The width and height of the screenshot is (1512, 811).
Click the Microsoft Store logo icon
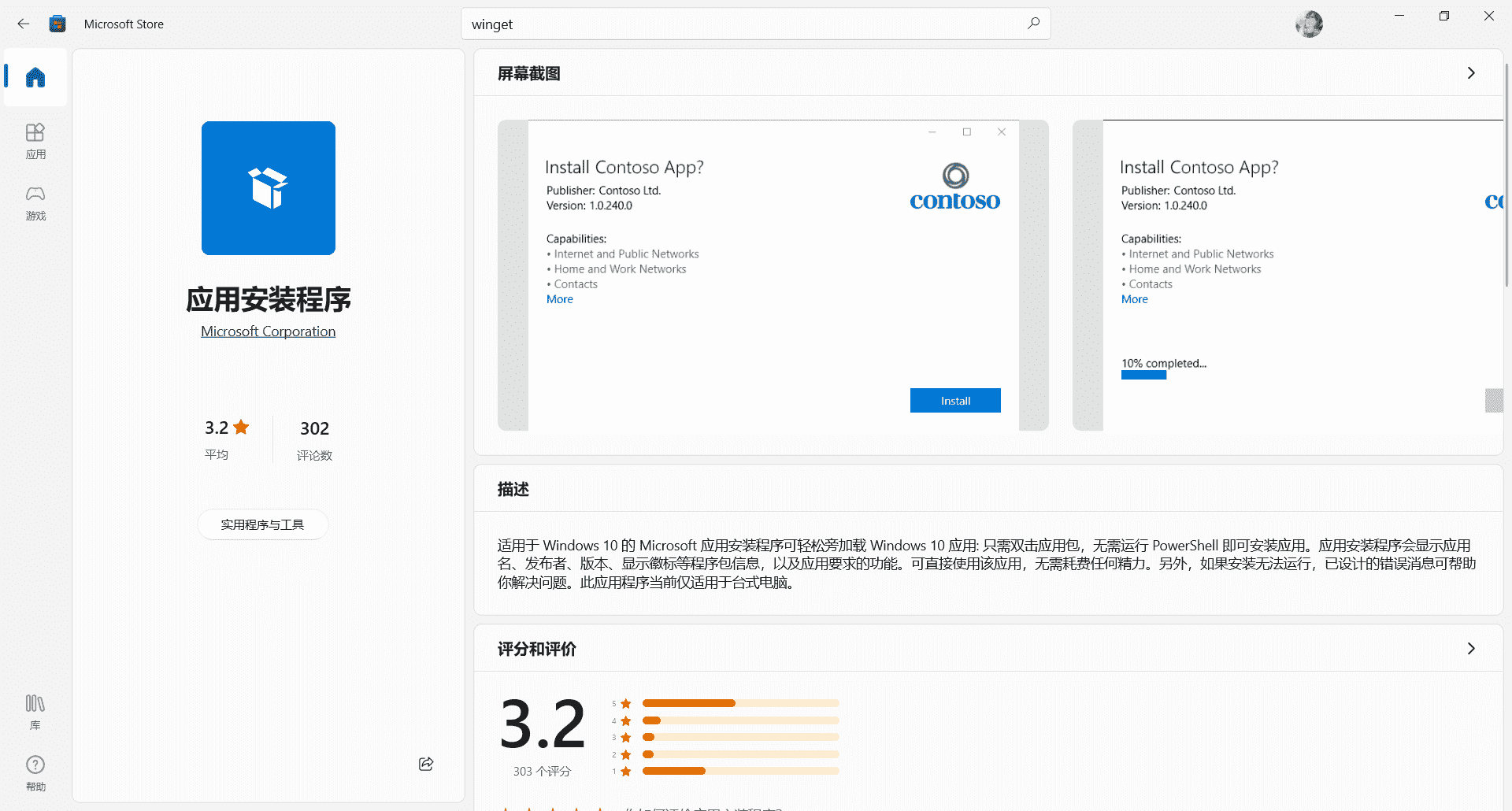(57, 24)
